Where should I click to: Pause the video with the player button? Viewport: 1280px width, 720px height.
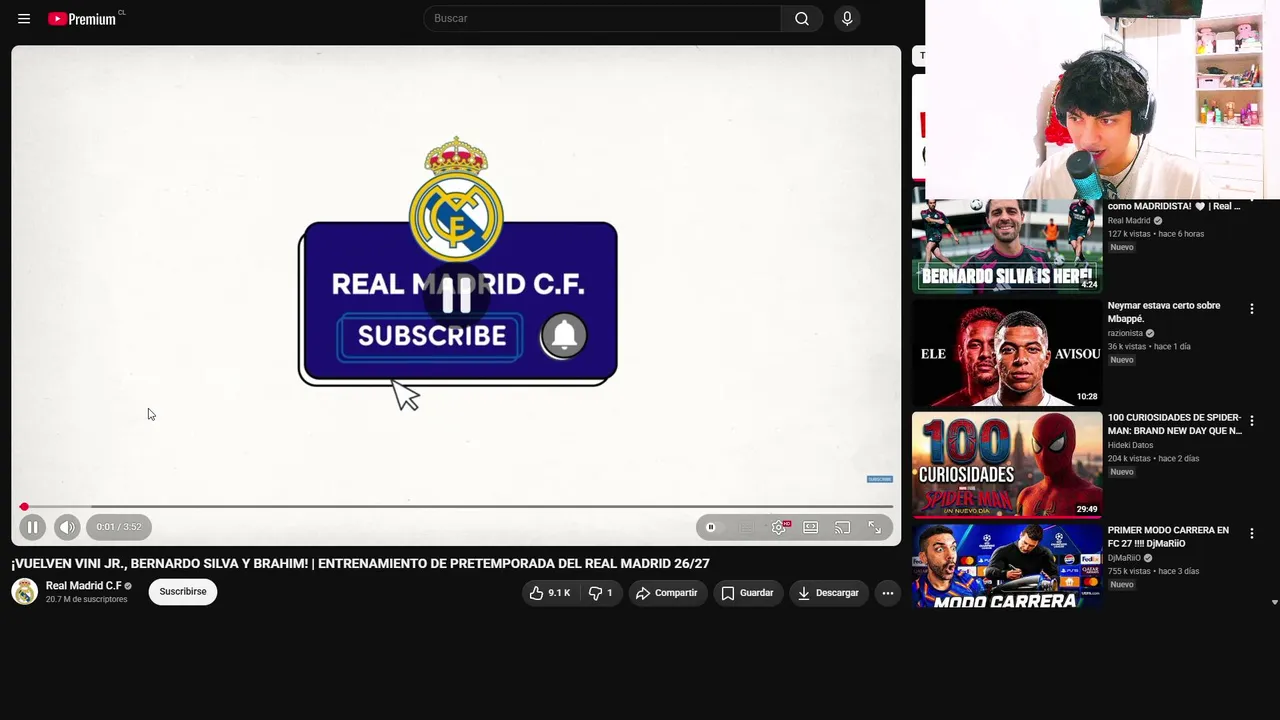pos(32,527)
